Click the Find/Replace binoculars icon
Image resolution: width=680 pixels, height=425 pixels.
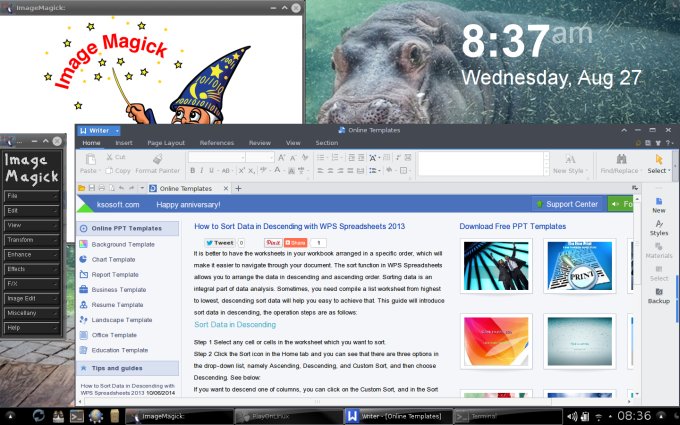pyautogui.click(x=621, y=159)
